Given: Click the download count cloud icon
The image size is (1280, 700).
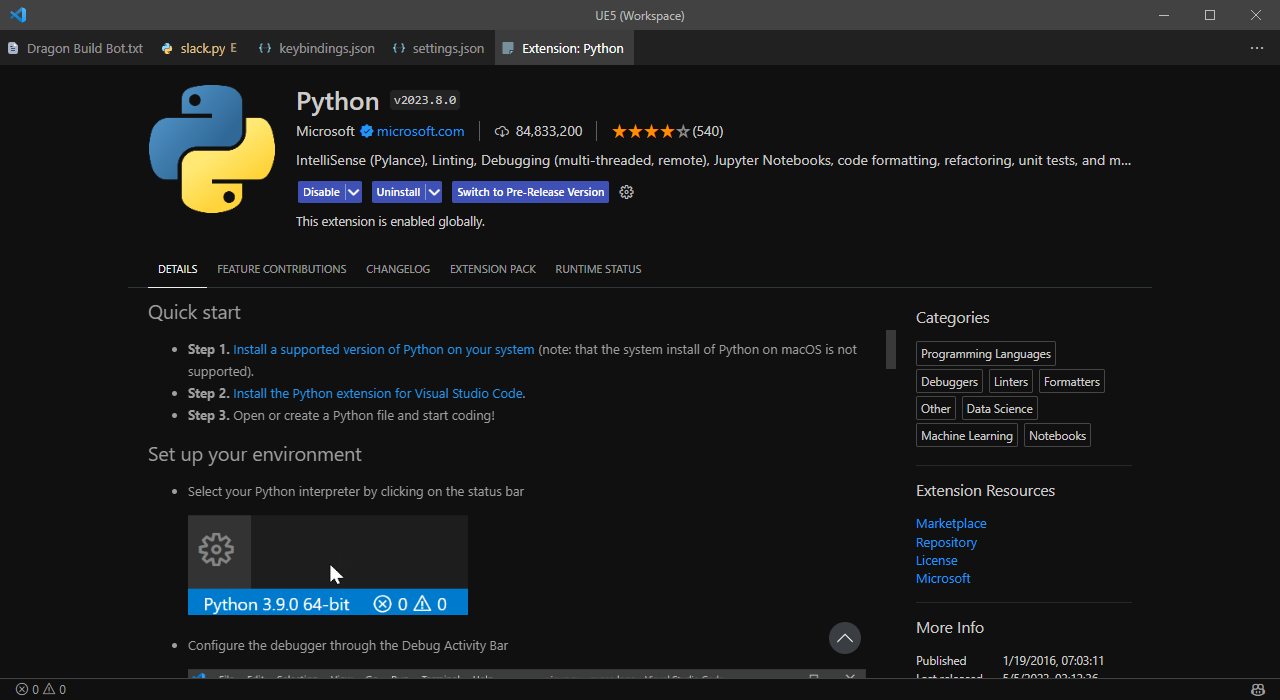Looking at the screenshot, I should [501, 131].
